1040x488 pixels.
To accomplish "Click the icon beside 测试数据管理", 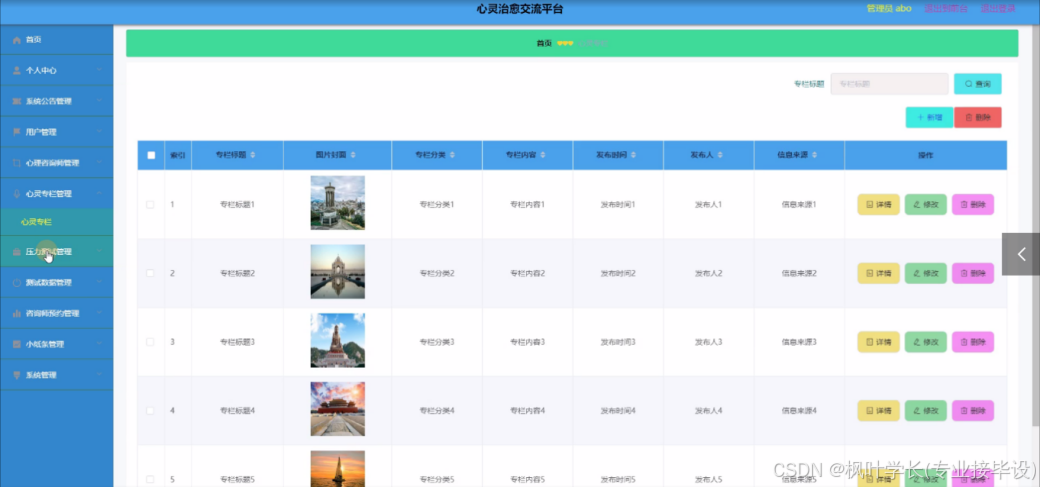I will (x=17, y=282).
